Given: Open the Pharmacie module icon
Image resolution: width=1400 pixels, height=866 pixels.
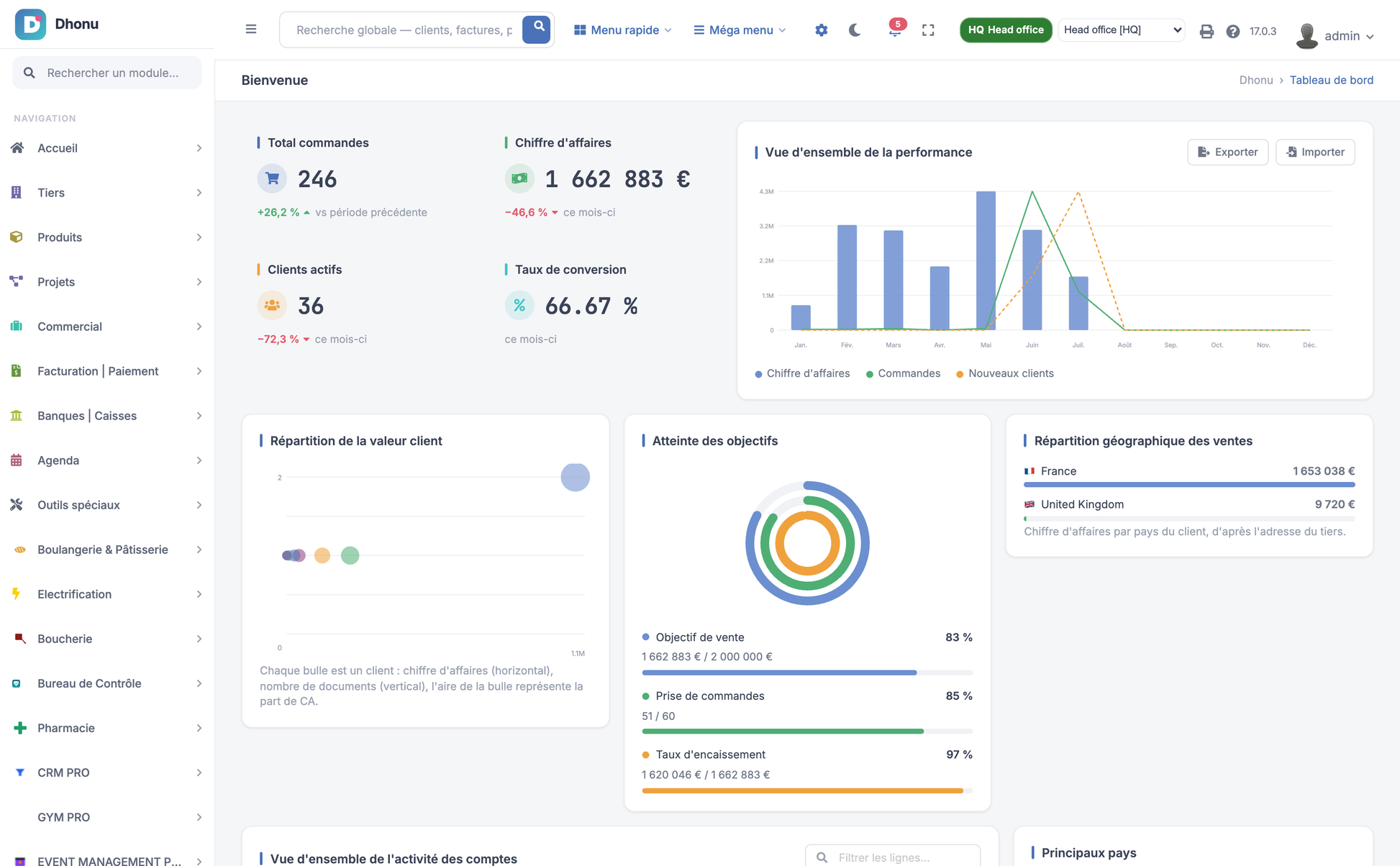Looking at the screenshot, I should (x=19, y=728).
